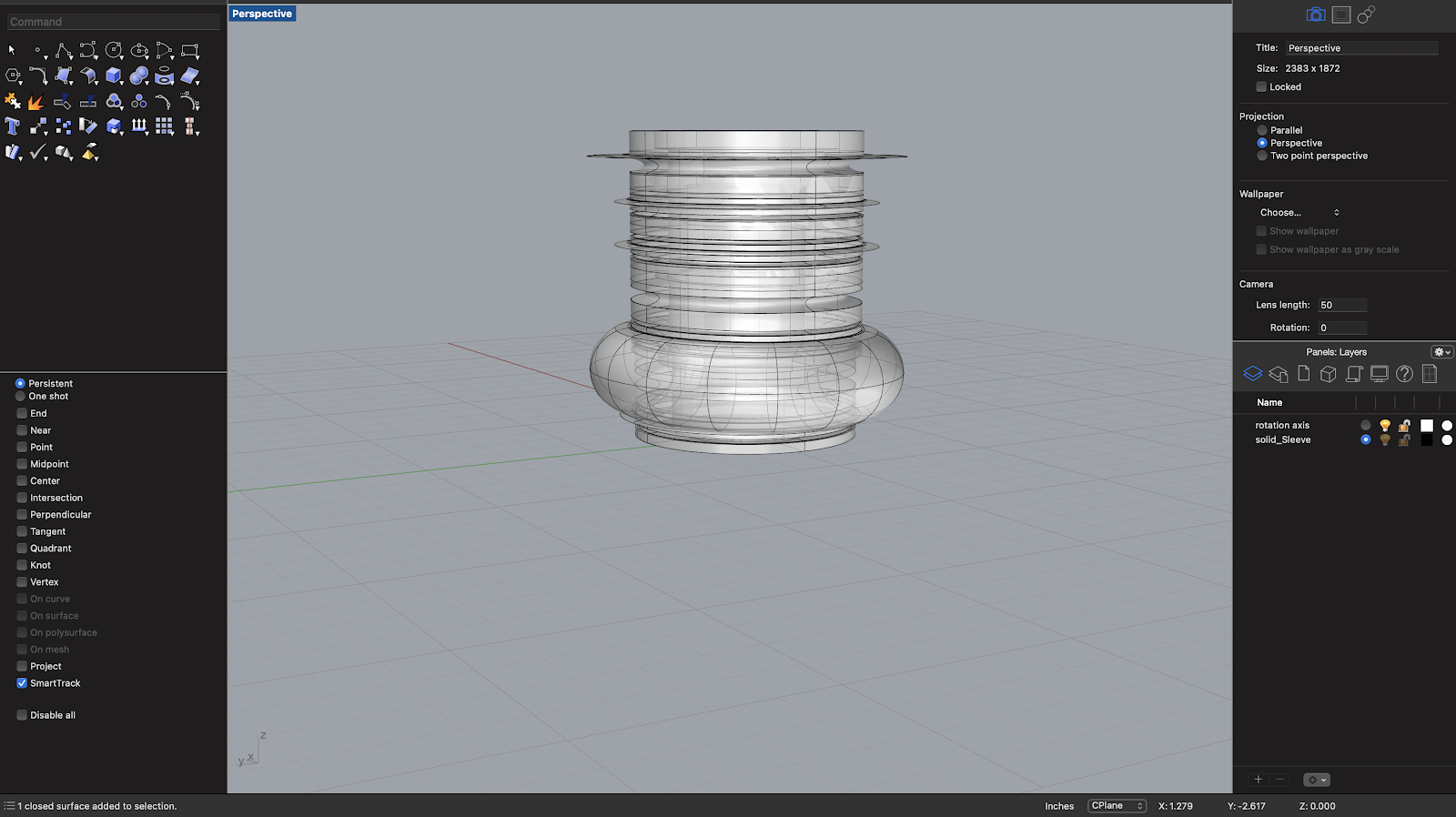Click the Inches units status entry
The image size is (1456, 817).
(x=1059, y=806)
